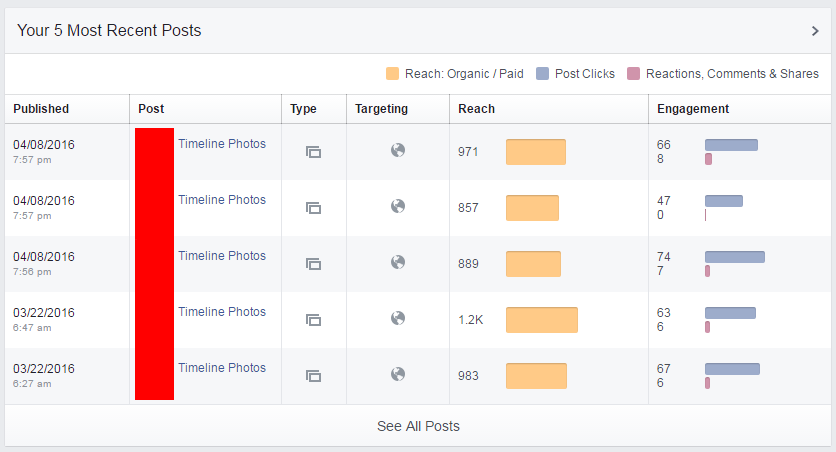Open the Timeline Photos post with 971 reach
The image size is (836, 452).
click(222, 144)
